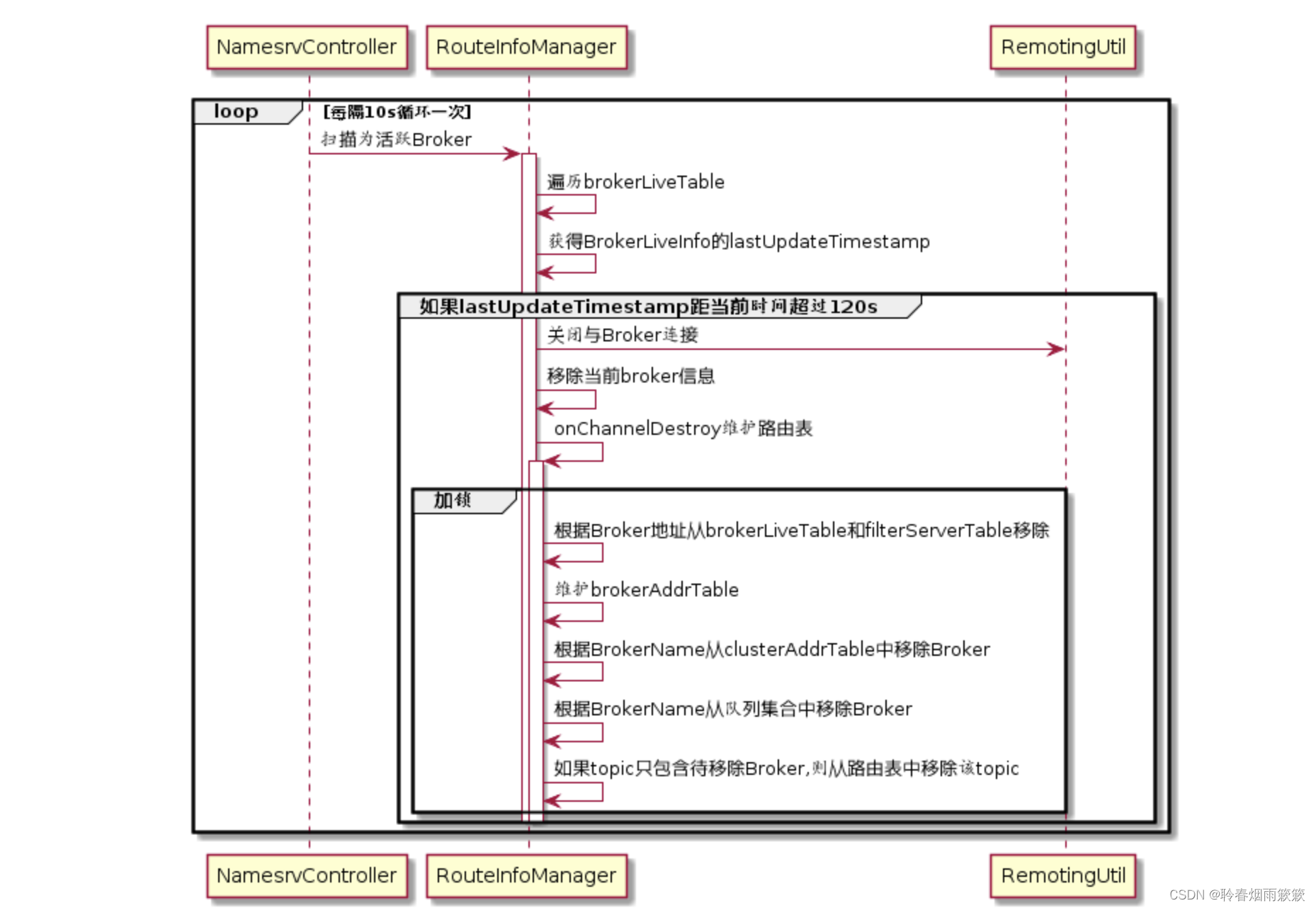This screenshot has height=908, width=1316.
Task: Click the top RouteInfoManager participant box
Action: point(526,47)
